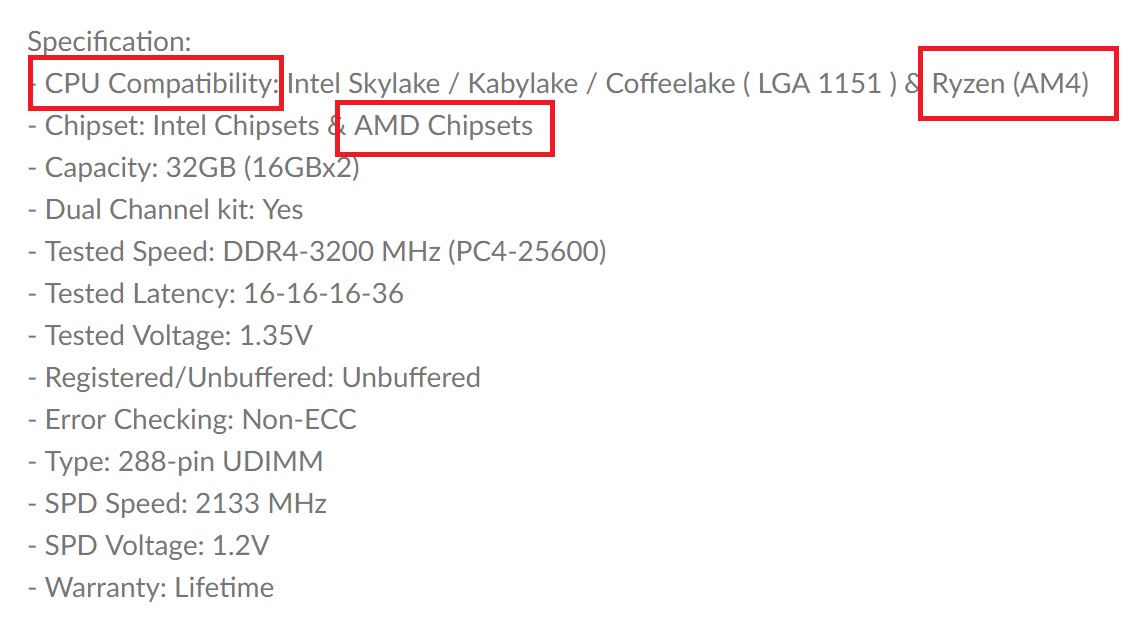1130x641 pixels.
Task: Click the Type: 288-pin UDIMM line
Action: coord(175,461)
